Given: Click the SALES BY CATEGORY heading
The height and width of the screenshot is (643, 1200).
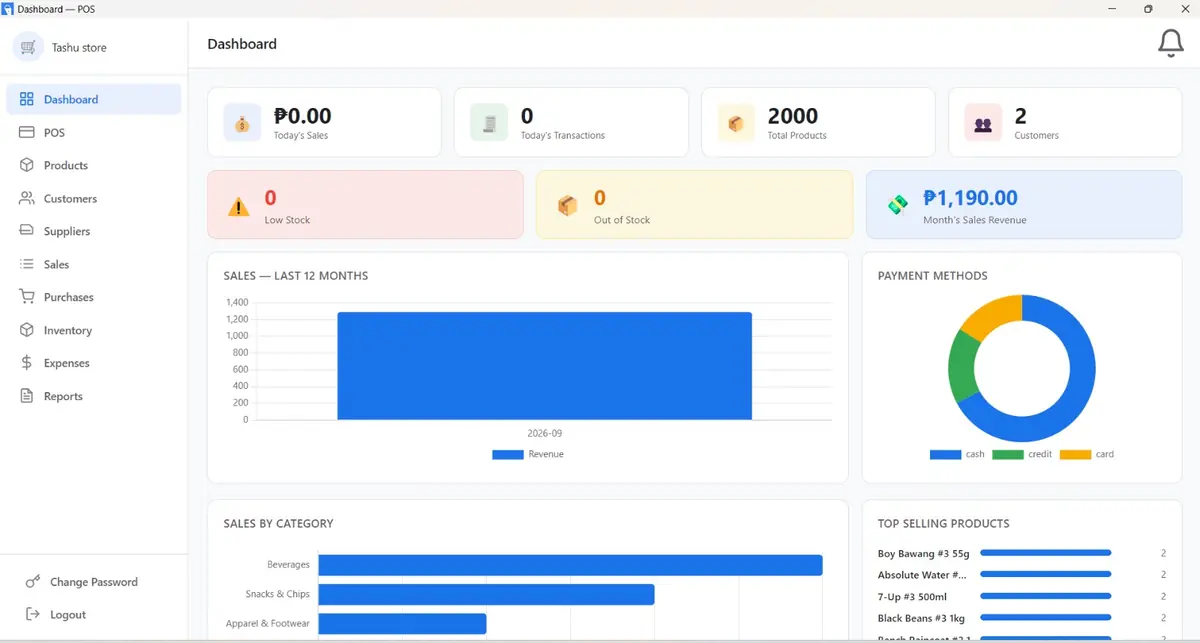Looking at the screenshot, I should pyautogui.click(x=278, y=524).
